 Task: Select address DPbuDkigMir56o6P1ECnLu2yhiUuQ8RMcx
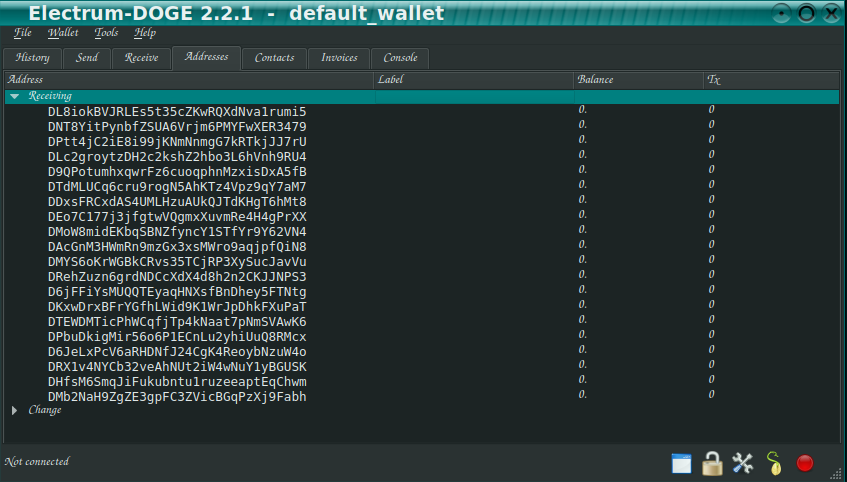177,337
